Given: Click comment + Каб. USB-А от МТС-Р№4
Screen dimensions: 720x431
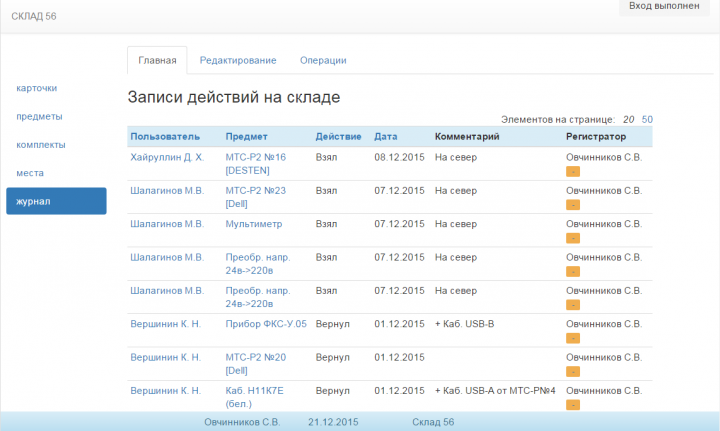Looking at the screenshot, I should coord(495,391).
